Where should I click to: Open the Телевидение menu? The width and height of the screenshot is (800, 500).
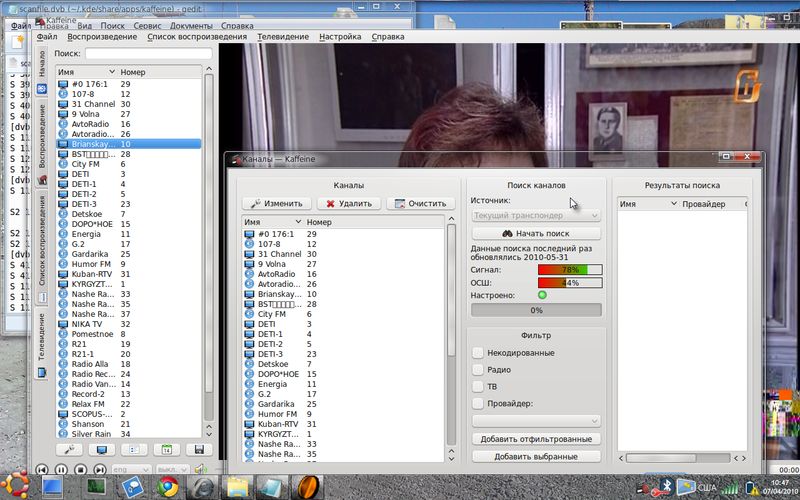pos(283,36)
